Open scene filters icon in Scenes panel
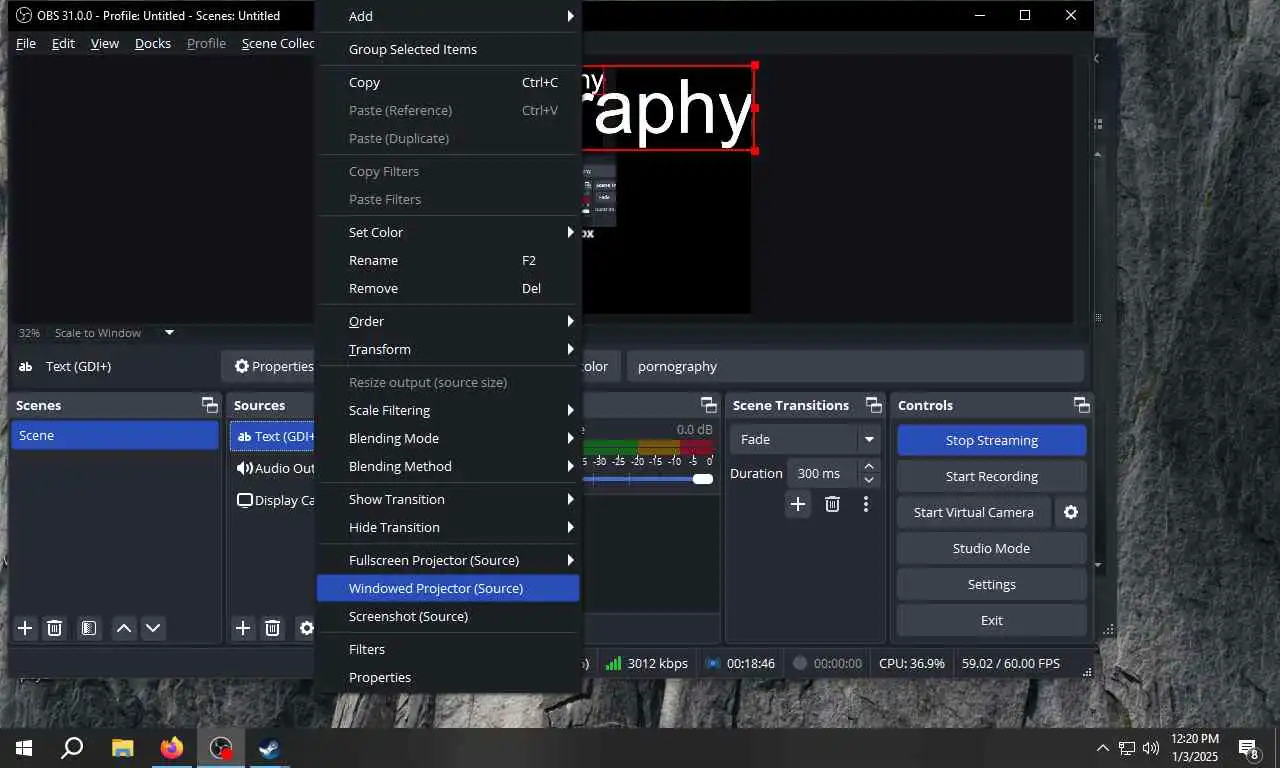This screenshot has height=768, width=1280. click(x=89, y=628)
